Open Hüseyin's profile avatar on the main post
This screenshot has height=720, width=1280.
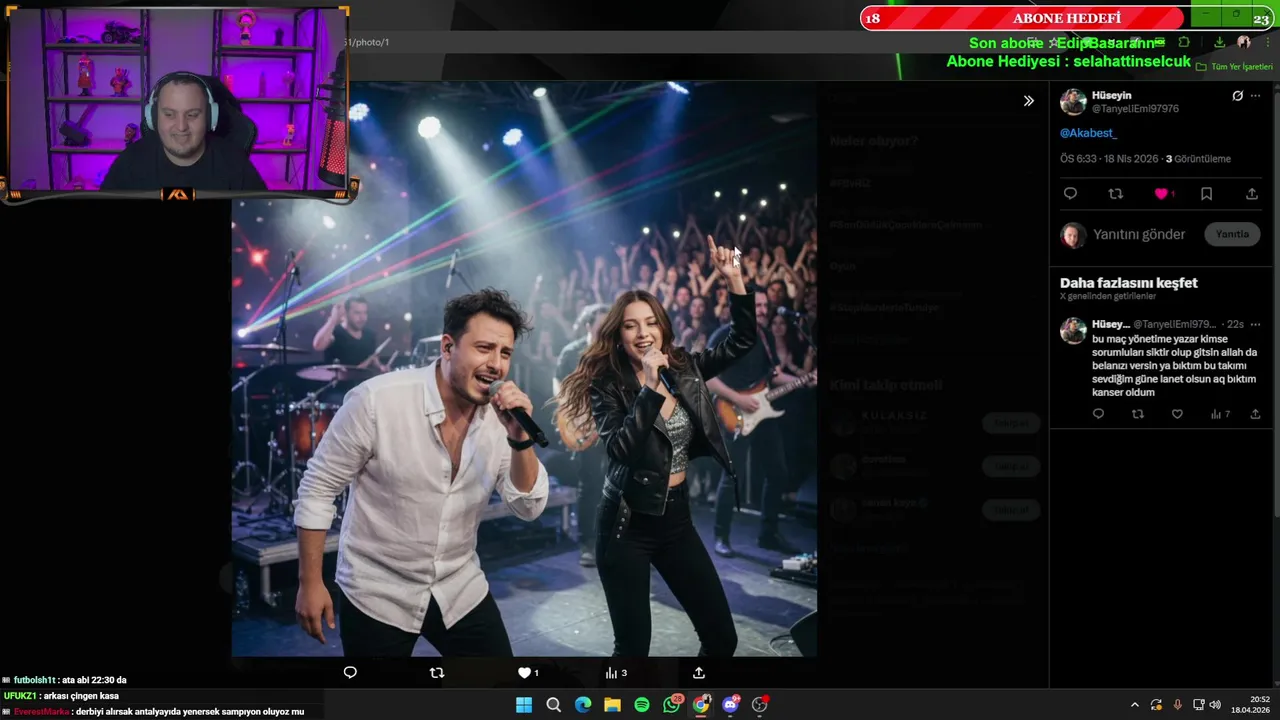click(1073, 102)
